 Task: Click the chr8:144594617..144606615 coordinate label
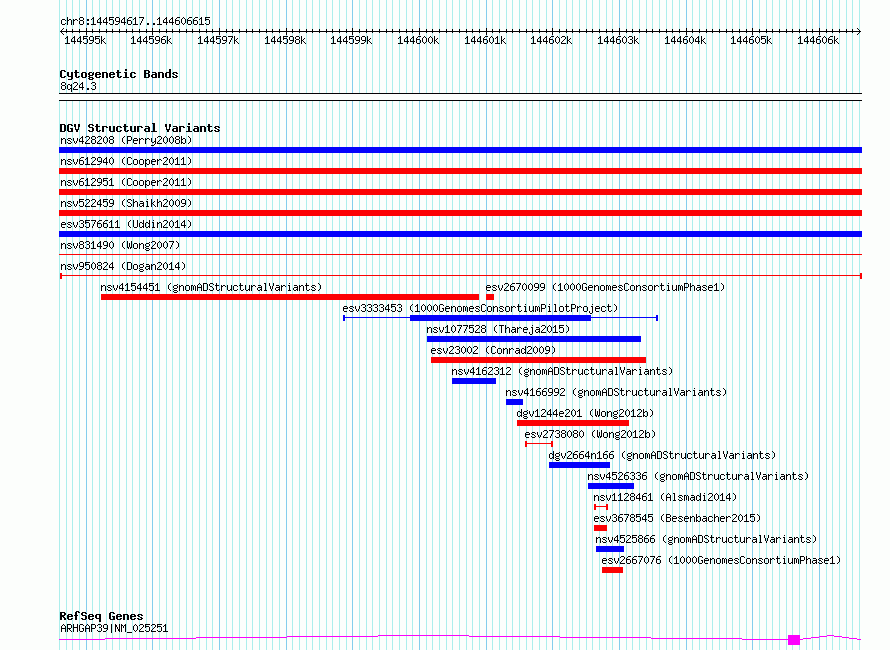click(x=135, y=21)
